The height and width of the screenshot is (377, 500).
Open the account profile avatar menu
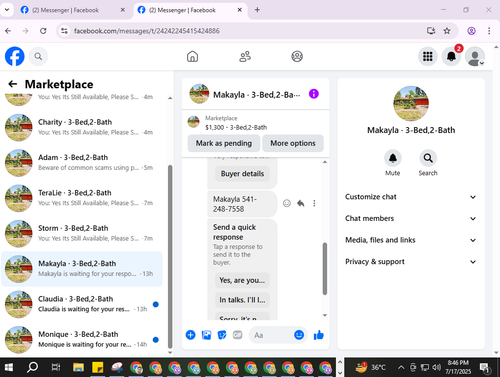click(475, 56)
